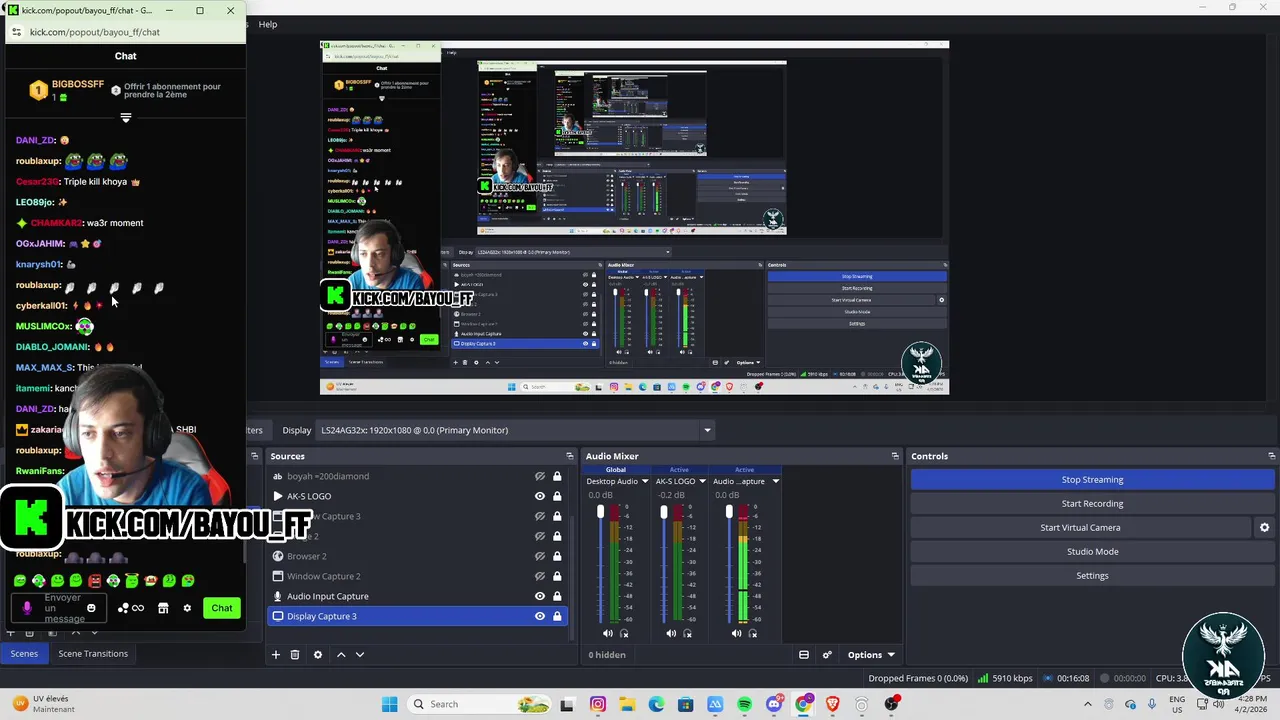
Task: Mute the AK-S LOGO audio channel
Action: point(671,633)
